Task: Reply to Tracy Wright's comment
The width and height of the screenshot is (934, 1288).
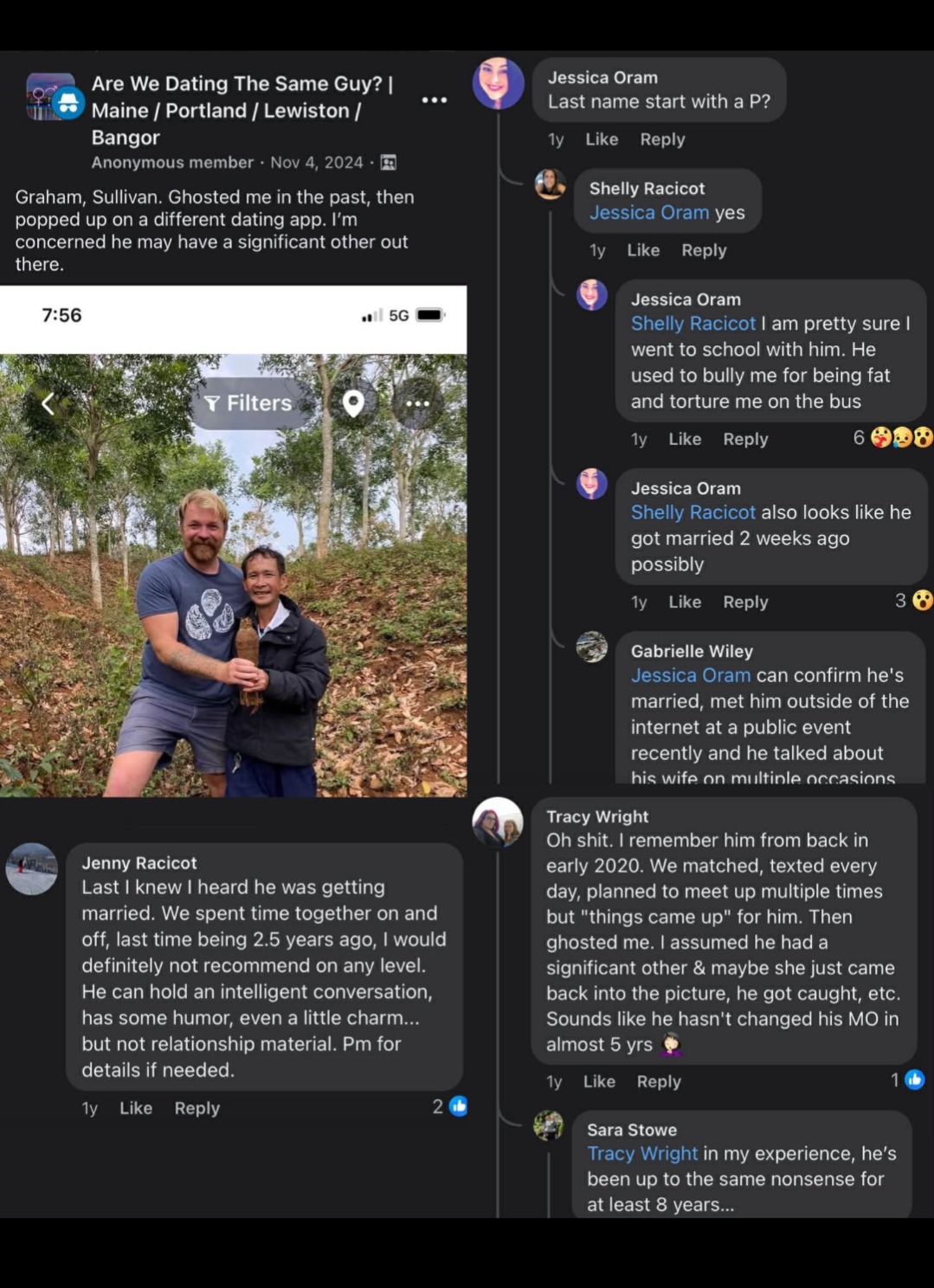Action: (659, 1081)
